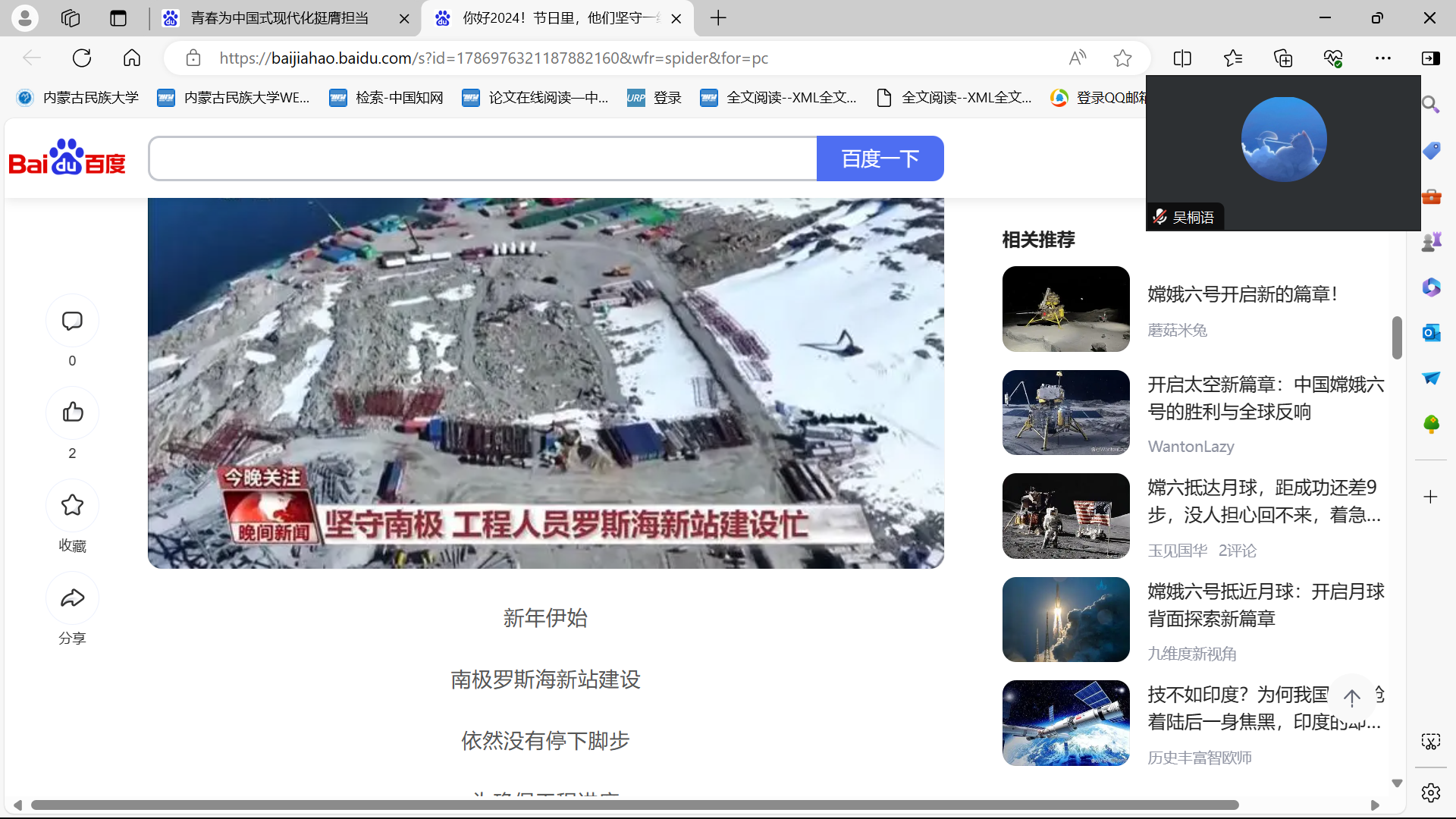
Task: Open Outlook icon in Edge sidebar
Action: 1431,333
